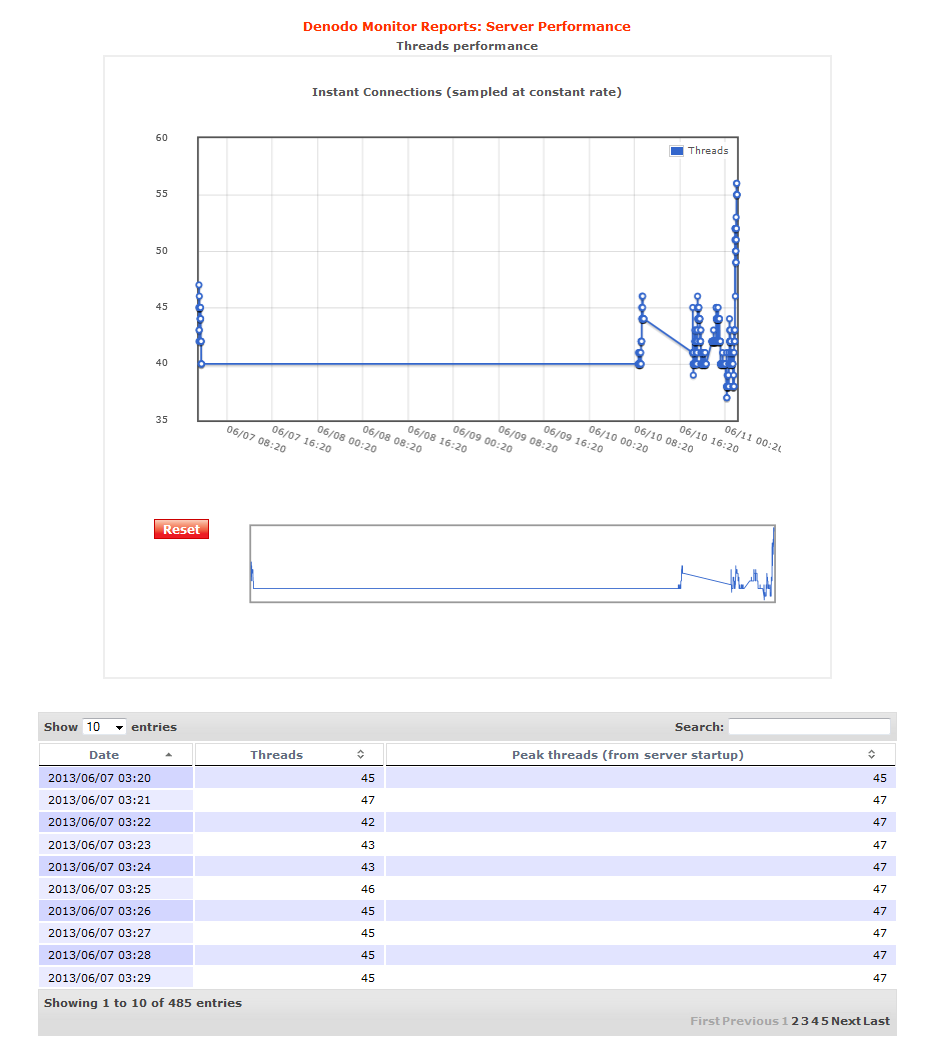Click the Denodo Monitor Reports title
This screenshot has width=925, height=1057.
click(x=467, y=26)
